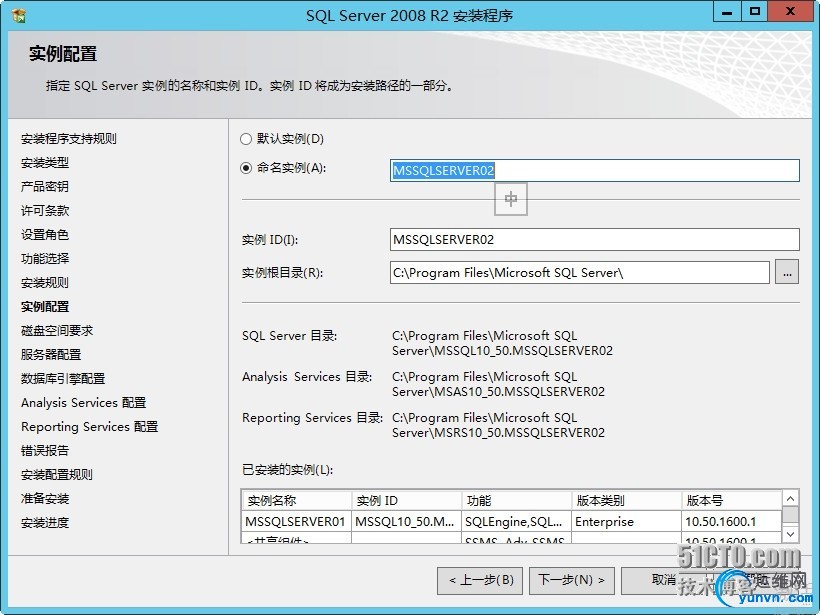Select 设置角色 step in sidebar
The width and height of the screenshot is (820, 615).
[45, 235]
